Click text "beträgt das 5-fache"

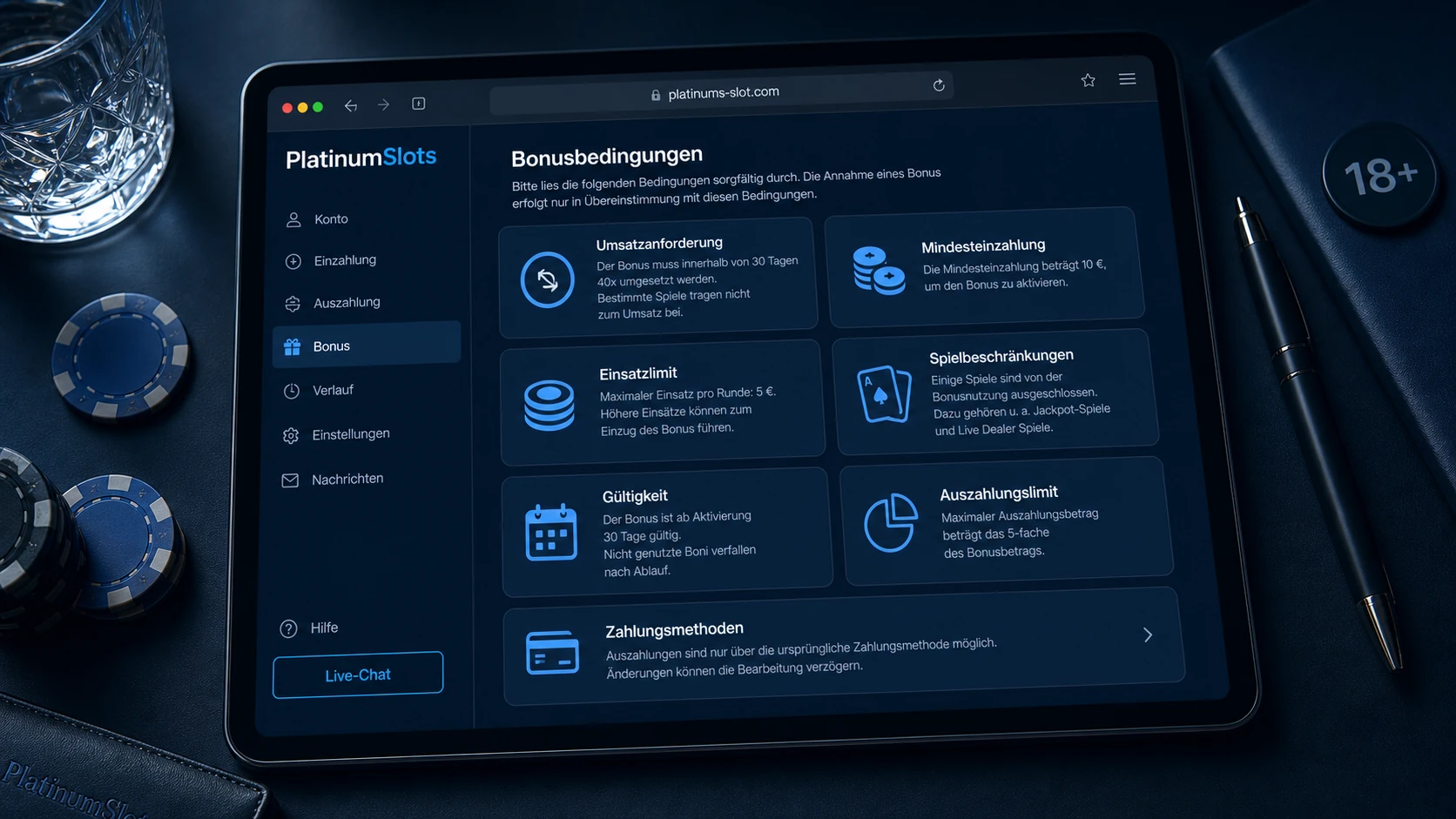(x=995, y=534)
